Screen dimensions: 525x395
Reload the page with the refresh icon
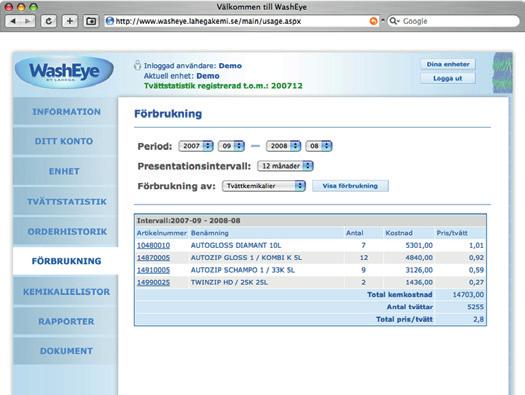49,21
